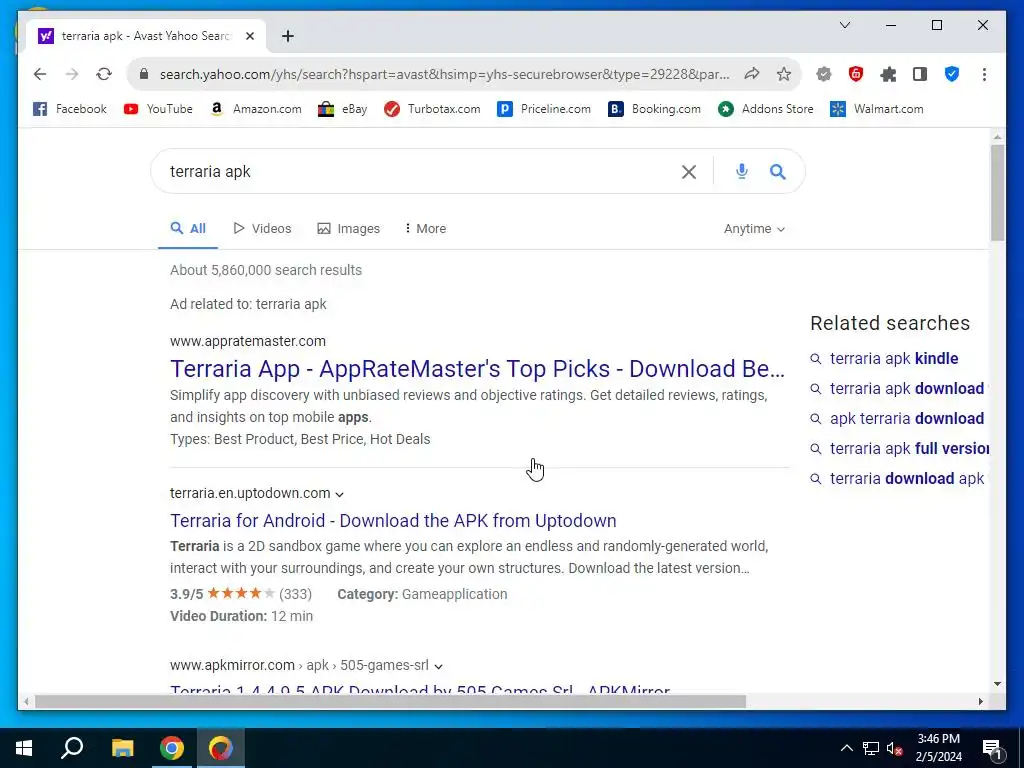
Task: Open the Terraria App AppRateMaster ad link
Action: pos(477,369)
